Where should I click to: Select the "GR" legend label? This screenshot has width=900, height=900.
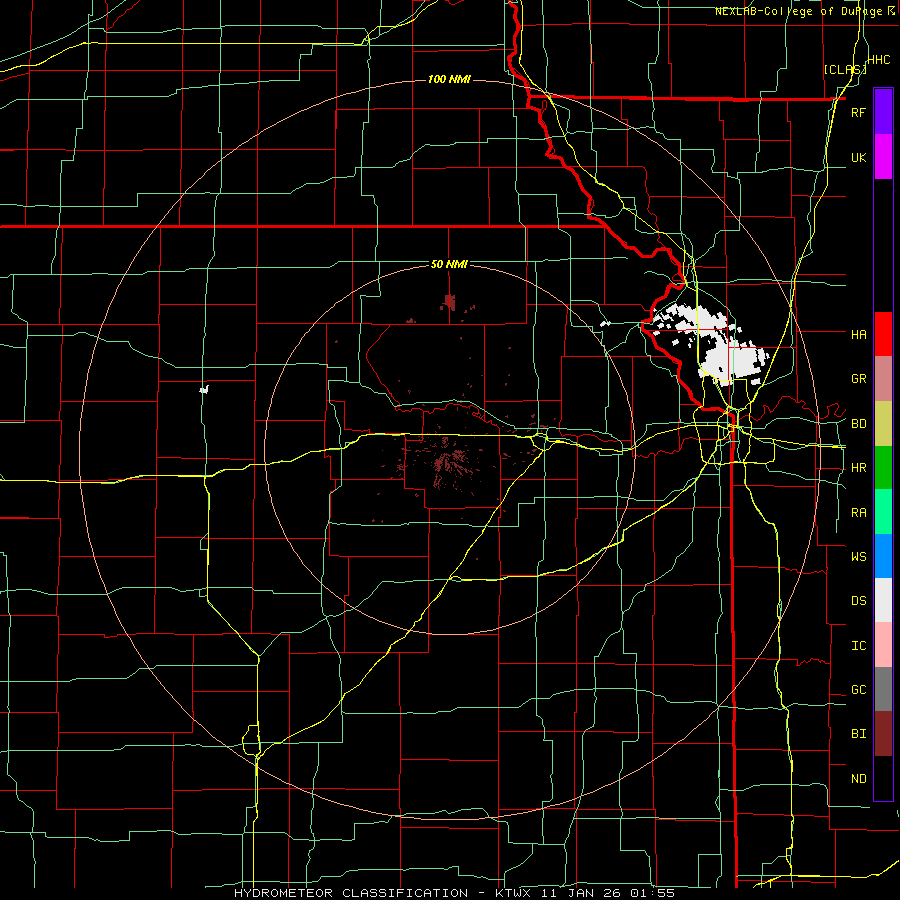858,379
